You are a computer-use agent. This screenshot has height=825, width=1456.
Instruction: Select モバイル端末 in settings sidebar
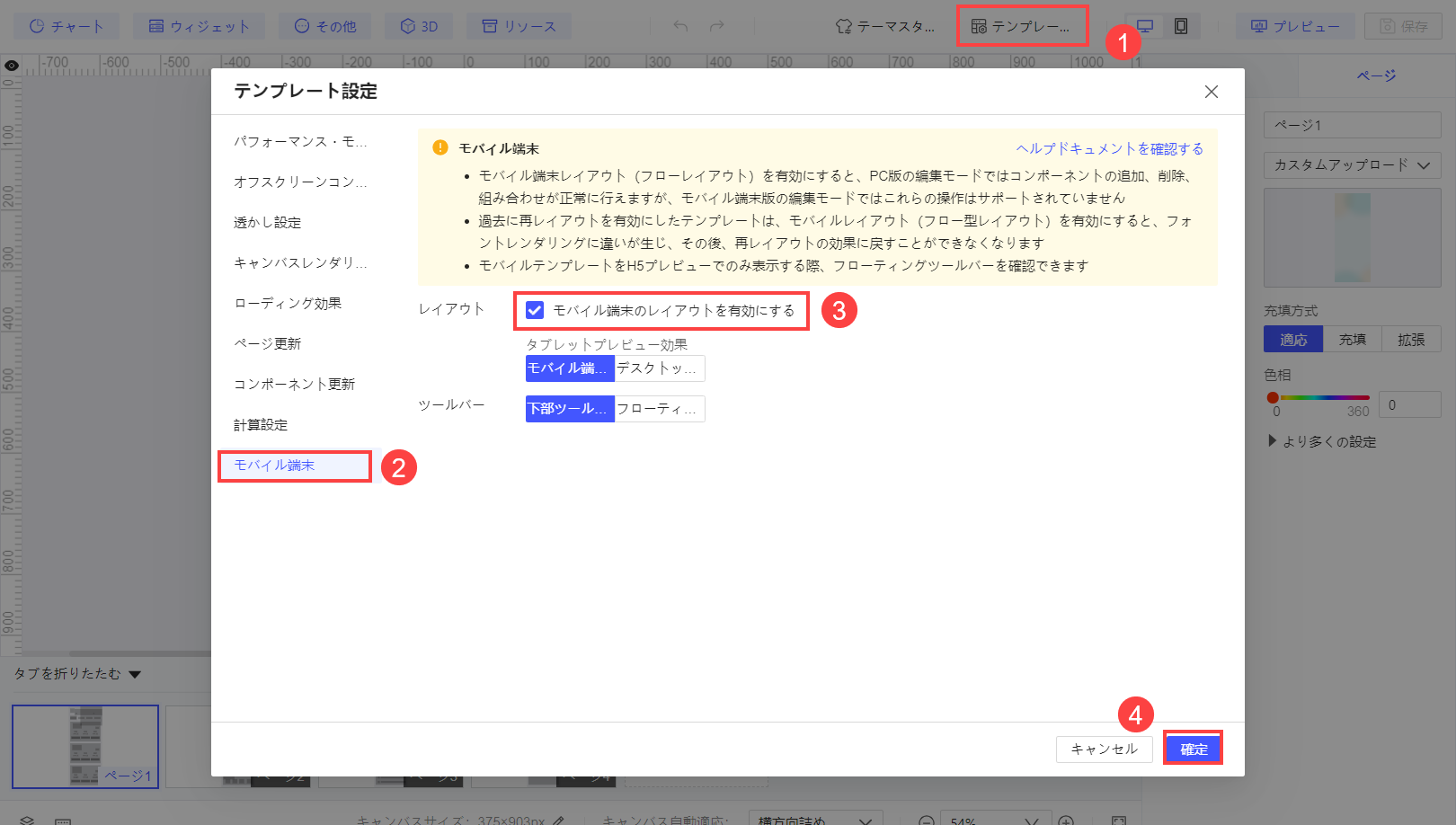(x=295, y=466)
